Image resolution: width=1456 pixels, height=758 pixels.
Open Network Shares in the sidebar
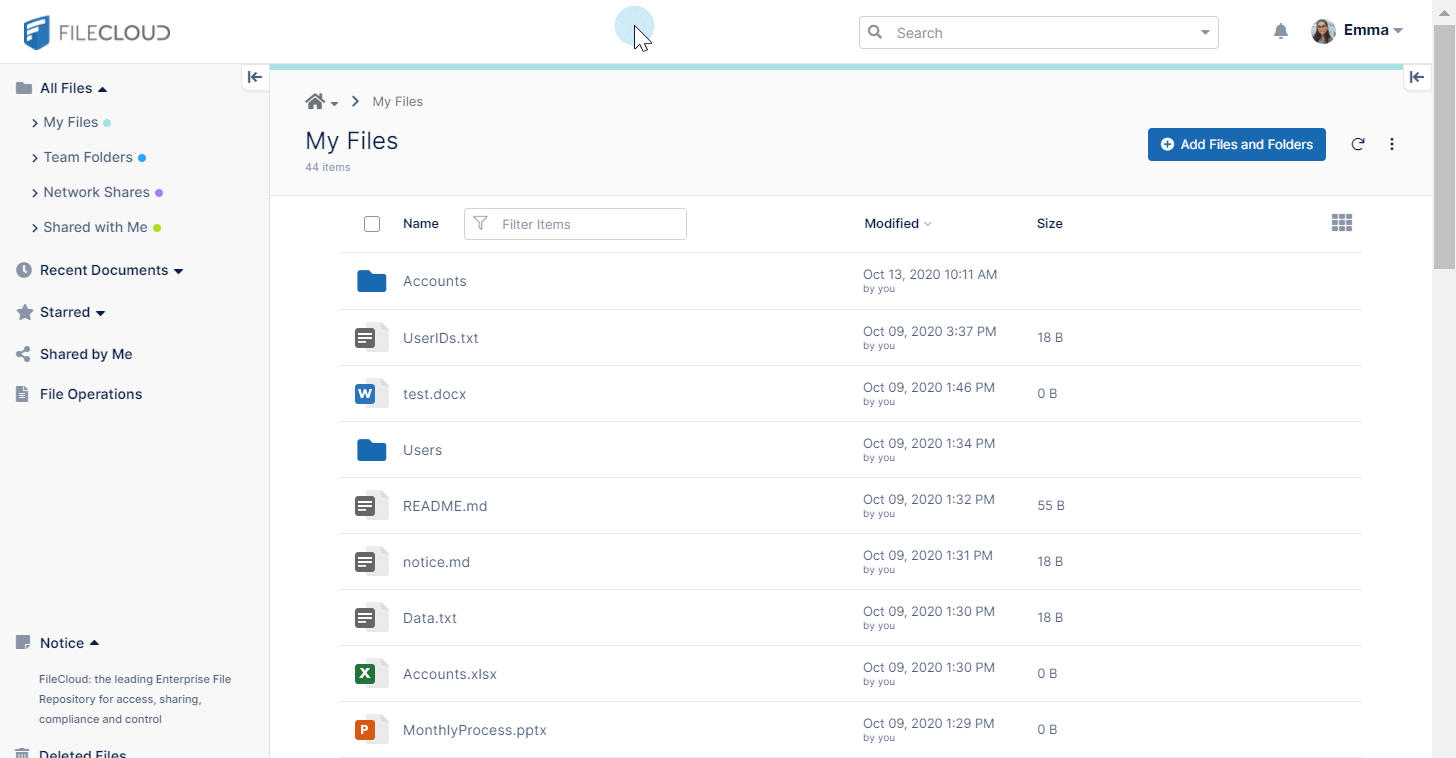(96, 192)
